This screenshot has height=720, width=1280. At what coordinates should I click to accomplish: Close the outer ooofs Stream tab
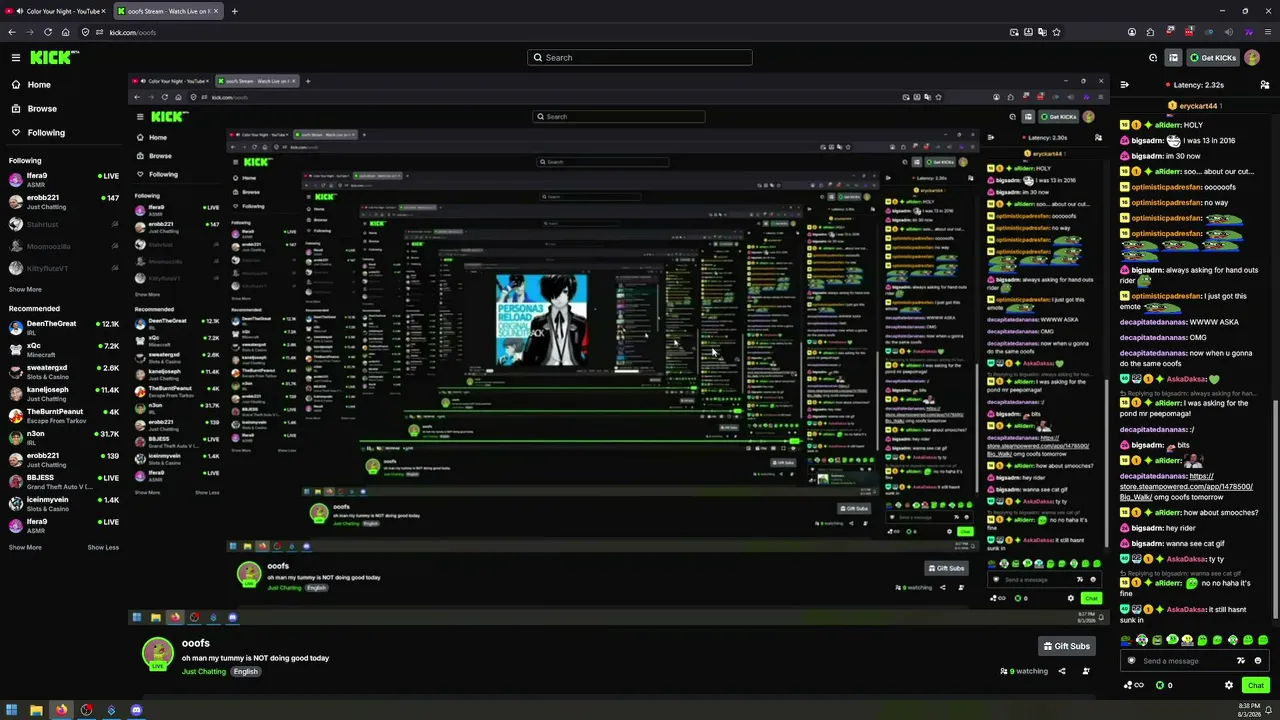(x=217, y=11)
